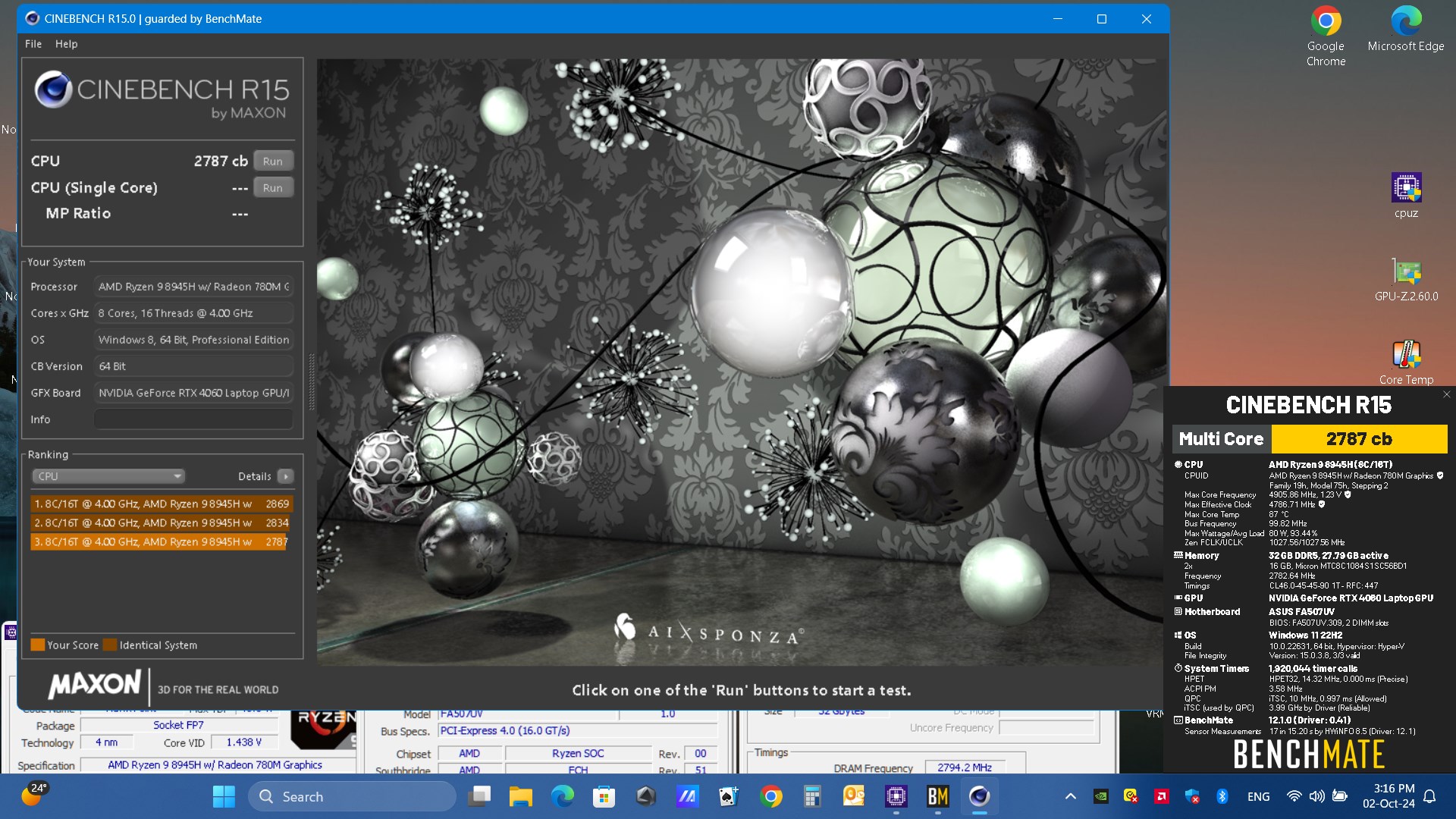Viewport: 1456px width, 819px height.
Task: Open the Calculator taskbar icon
Action: click(812, 796)
